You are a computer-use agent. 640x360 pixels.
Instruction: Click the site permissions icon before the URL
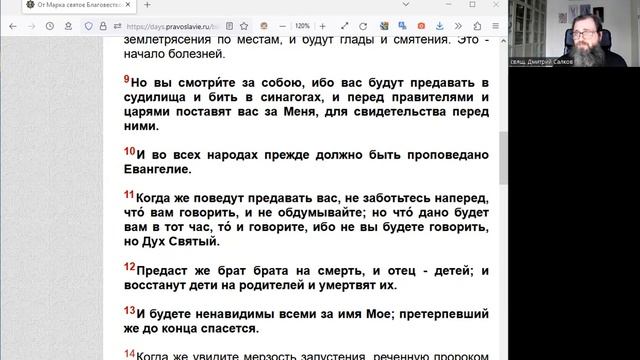coord(118,26)
